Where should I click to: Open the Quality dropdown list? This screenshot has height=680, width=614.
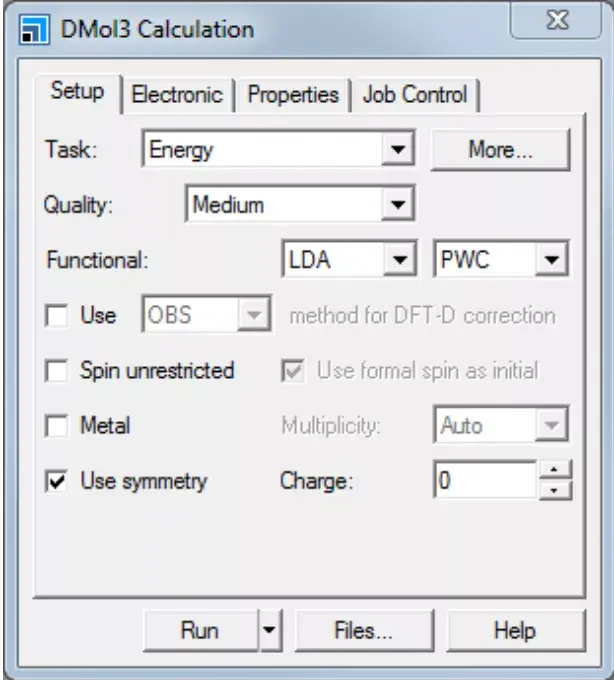[399, 206]
